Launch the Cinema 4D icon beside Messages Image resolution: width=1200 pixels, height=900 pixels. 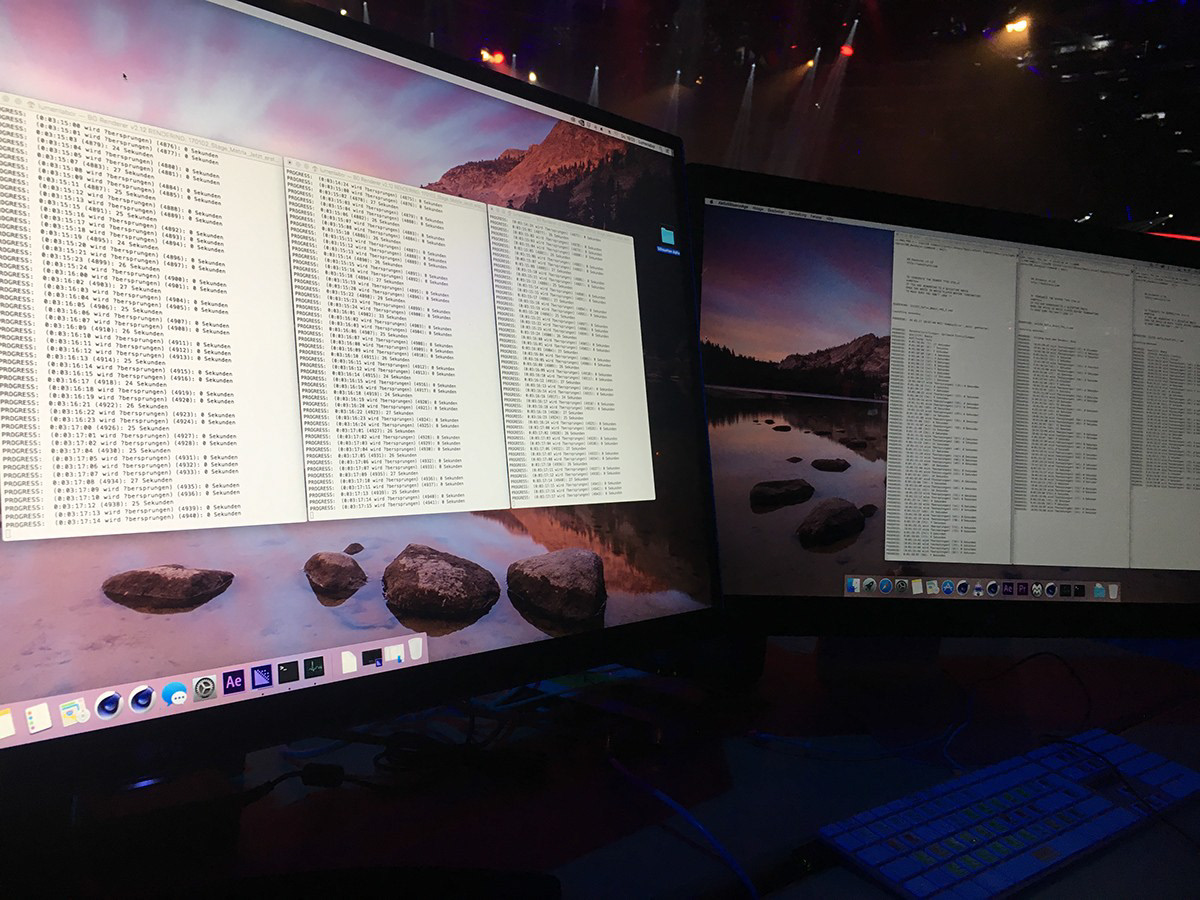coord(142,700)
